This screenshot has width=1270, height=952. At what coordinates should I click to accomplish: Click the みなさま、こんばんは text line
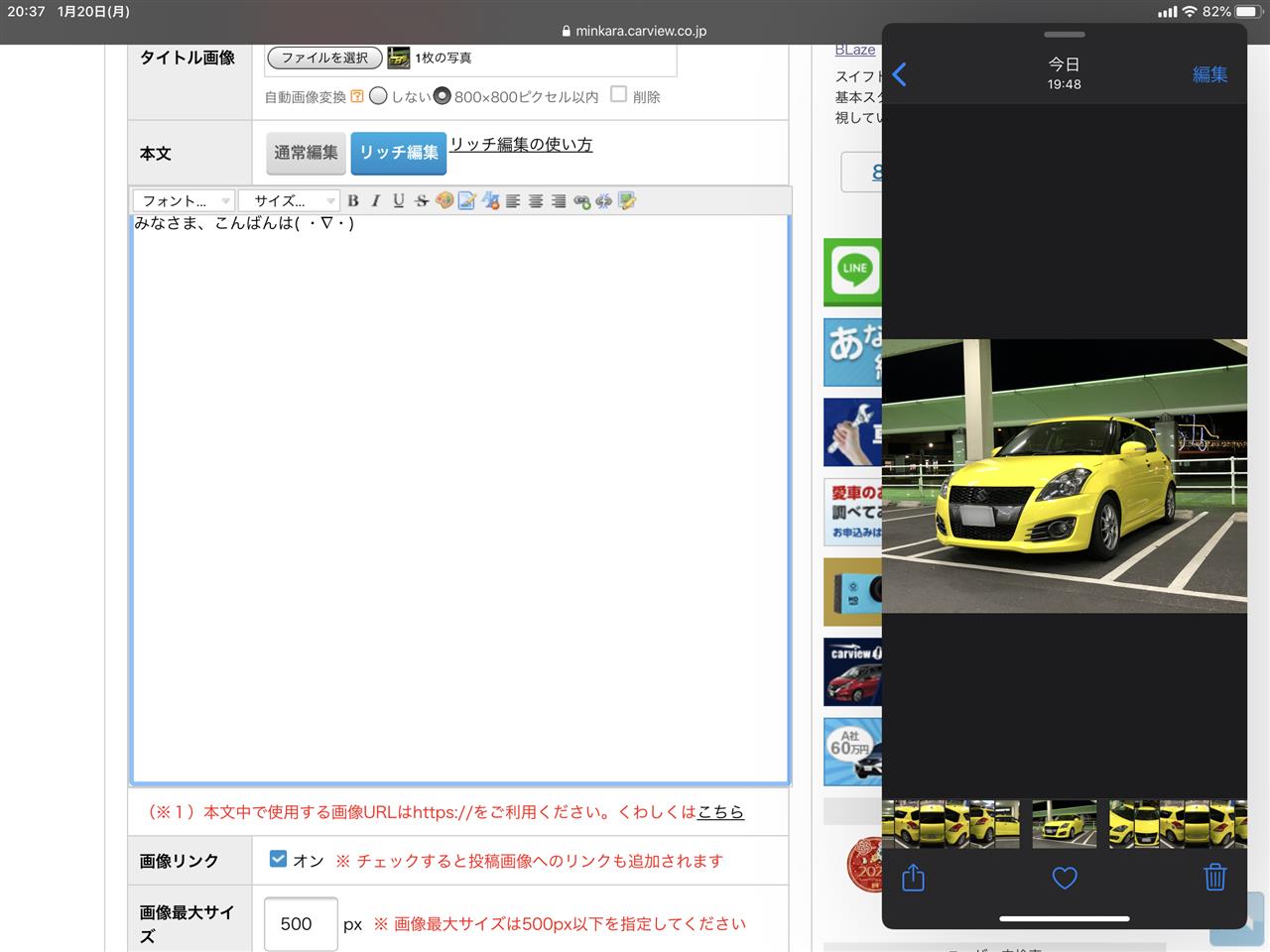[244, 224]
